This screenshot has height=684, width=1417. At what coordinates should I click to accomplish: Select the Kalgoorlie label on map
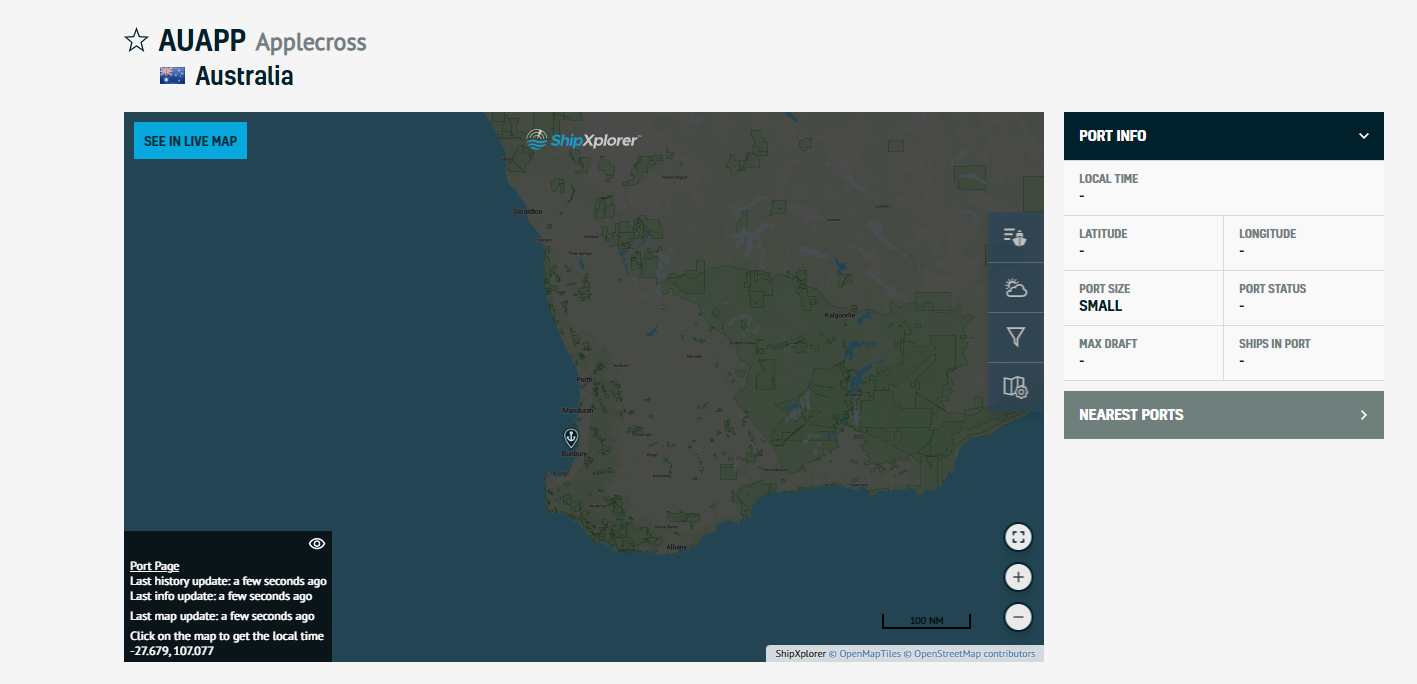[839, 316]
